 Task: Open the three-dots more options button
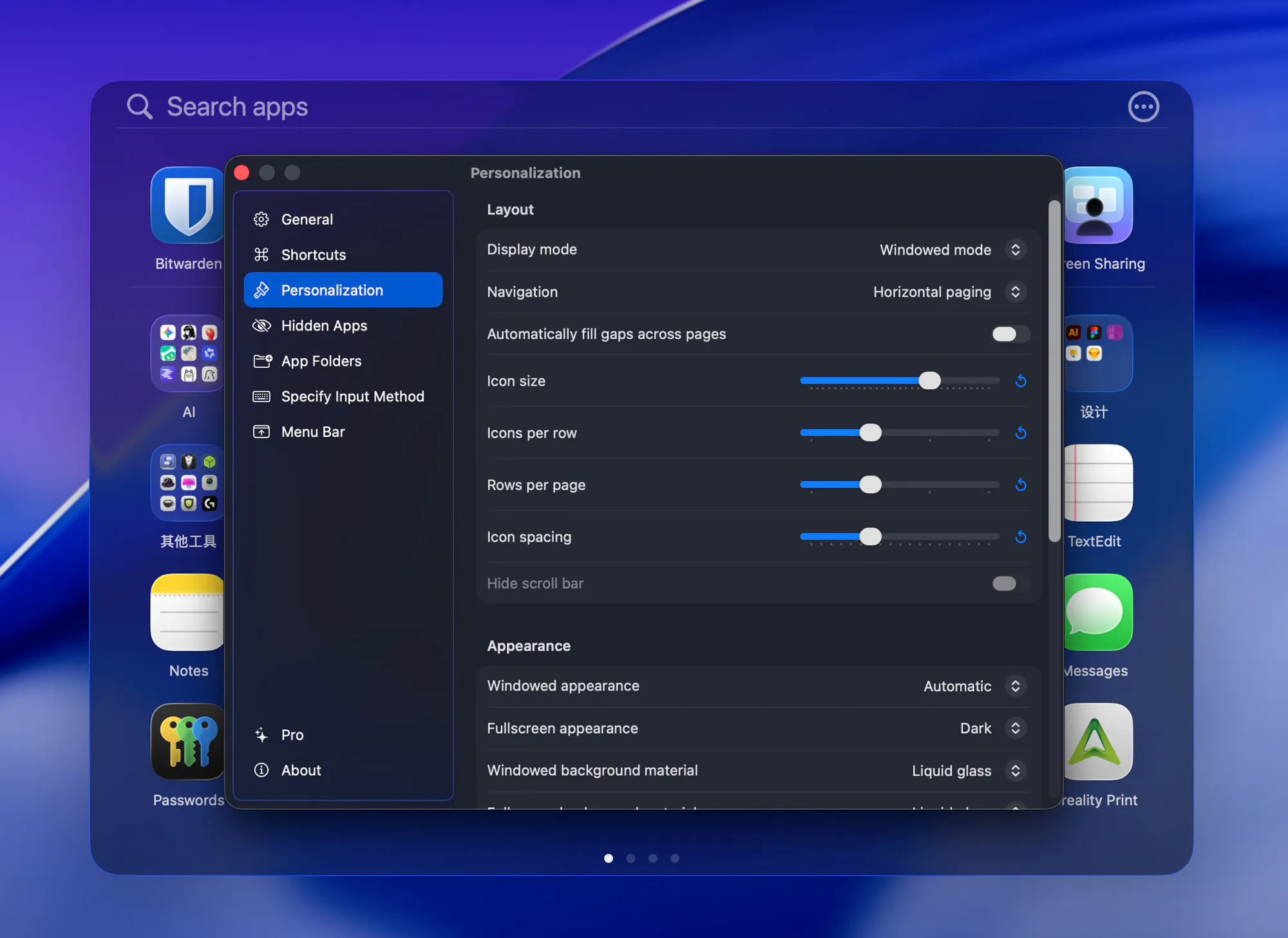coord(1143,107)
